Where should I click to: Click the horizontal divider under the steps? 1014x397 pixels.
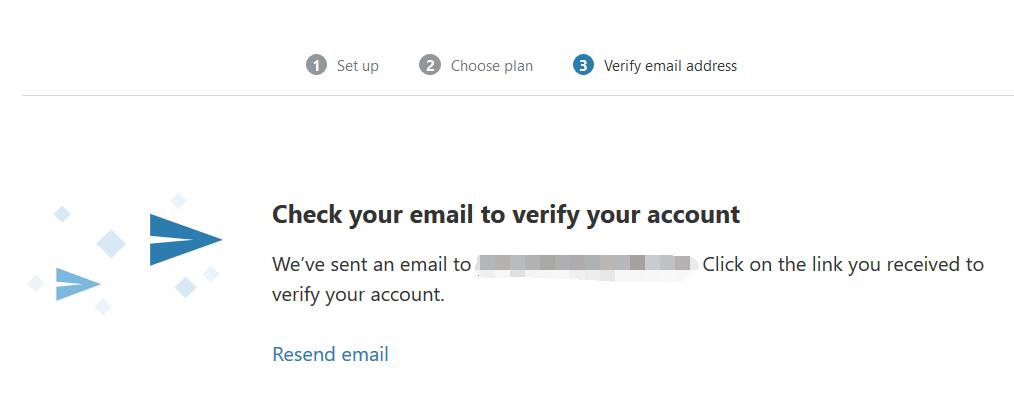point(517,96)
